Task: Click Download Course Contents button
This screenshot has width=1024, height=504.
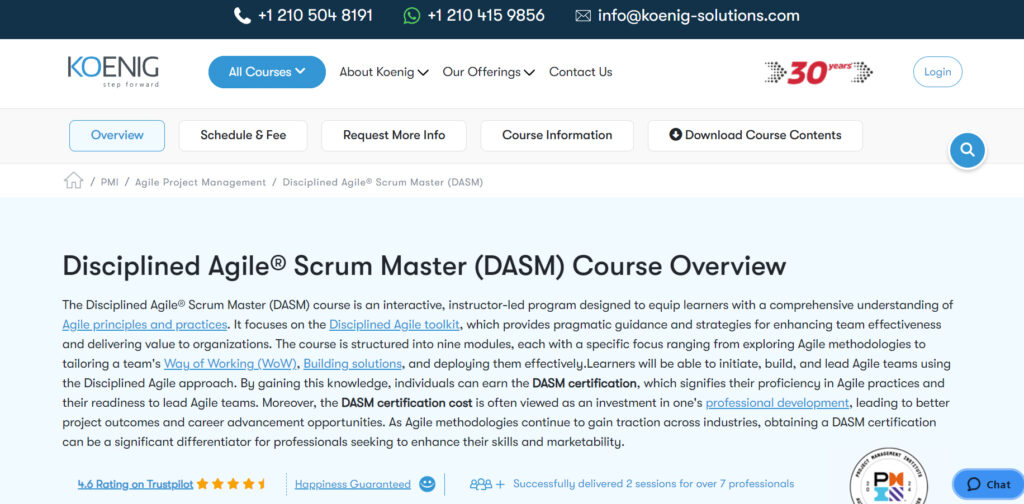Action: point(755,135)
